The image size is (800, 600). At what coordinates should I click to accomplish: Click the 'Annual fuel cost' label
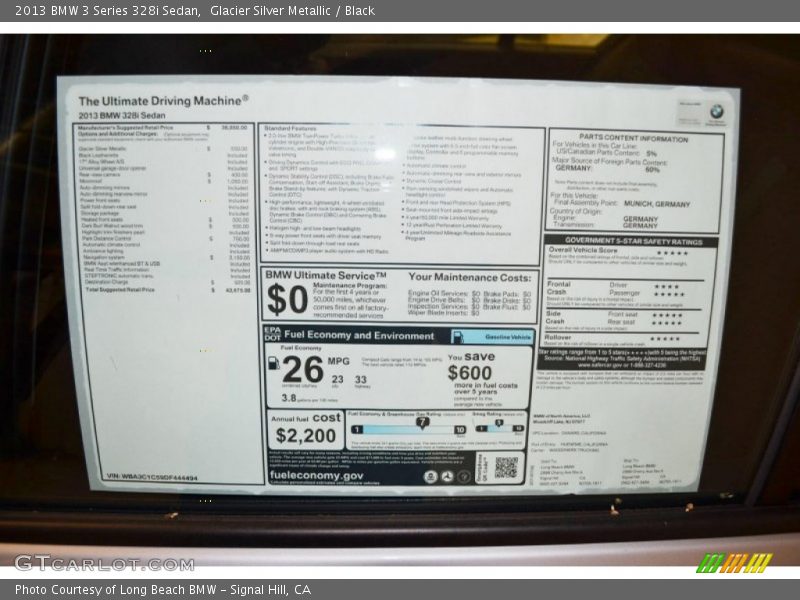(x=306, y=418)
